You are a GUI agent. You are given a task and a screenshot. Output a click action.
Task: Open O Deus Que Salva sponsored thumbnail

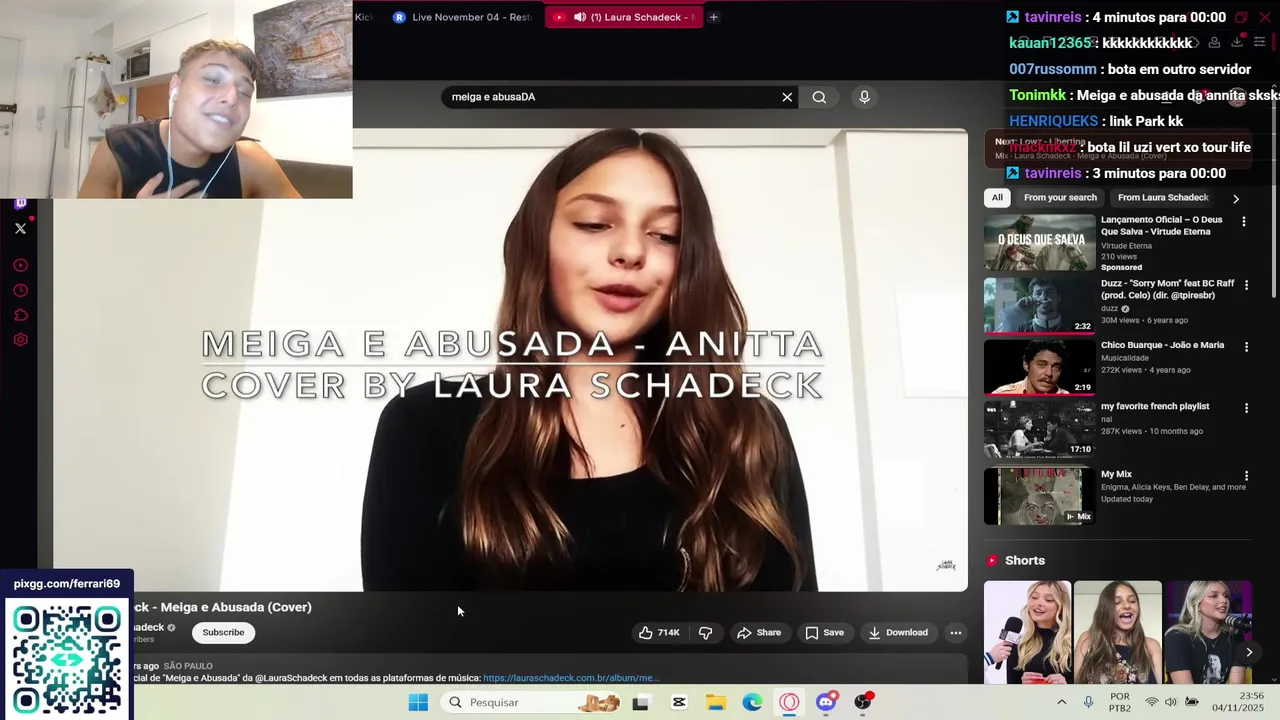1040,241
